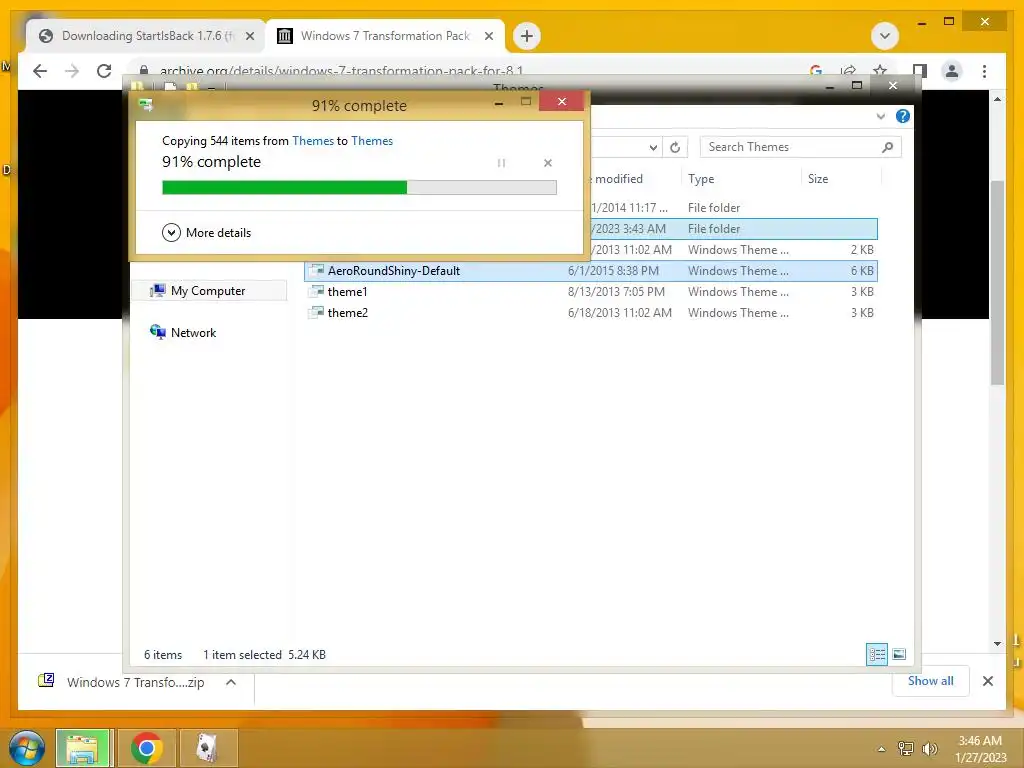Viewport: 1024px width, 768px height.
Task: Toggle Chrome side panel
Action: (920, 71)
